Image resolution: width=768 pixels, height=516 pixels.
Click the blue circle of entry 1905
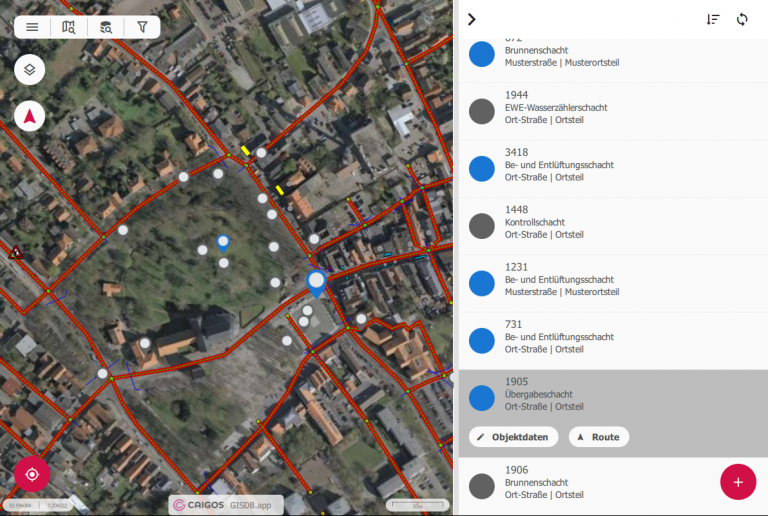click(482, 398)
